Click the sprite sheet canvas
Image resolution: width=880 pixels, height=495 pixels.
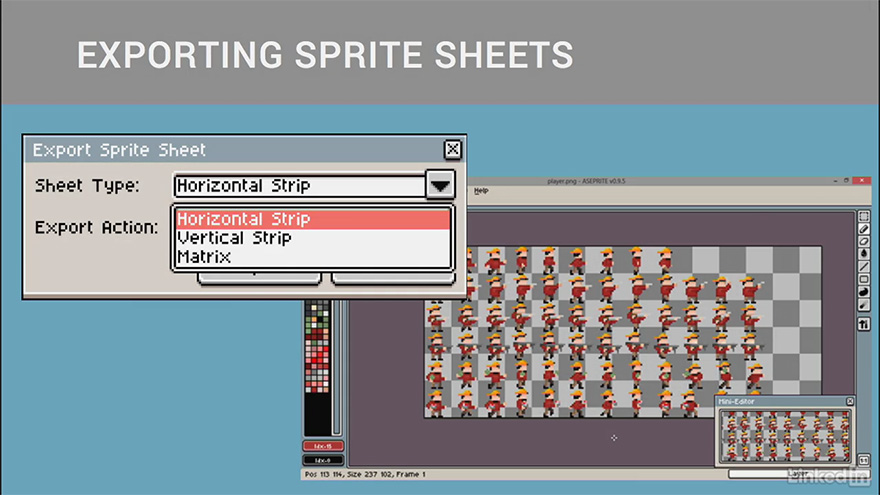click(623, 332)
